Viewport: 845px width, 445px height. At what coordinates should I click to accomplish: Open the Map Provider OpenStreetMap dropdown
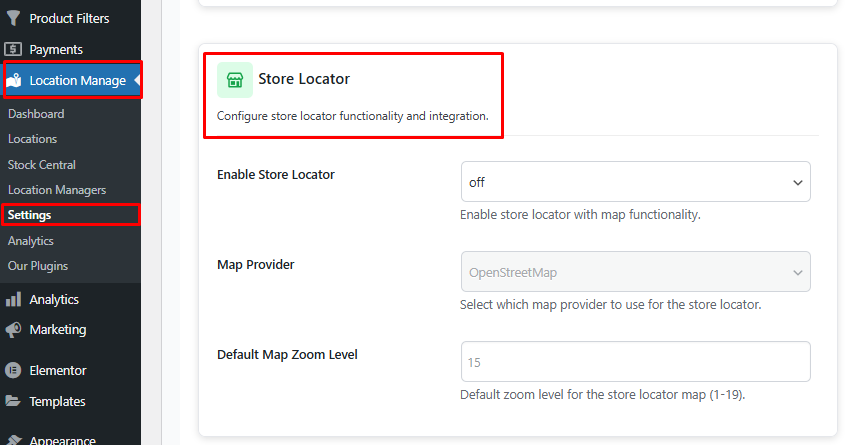pos(635,272)
